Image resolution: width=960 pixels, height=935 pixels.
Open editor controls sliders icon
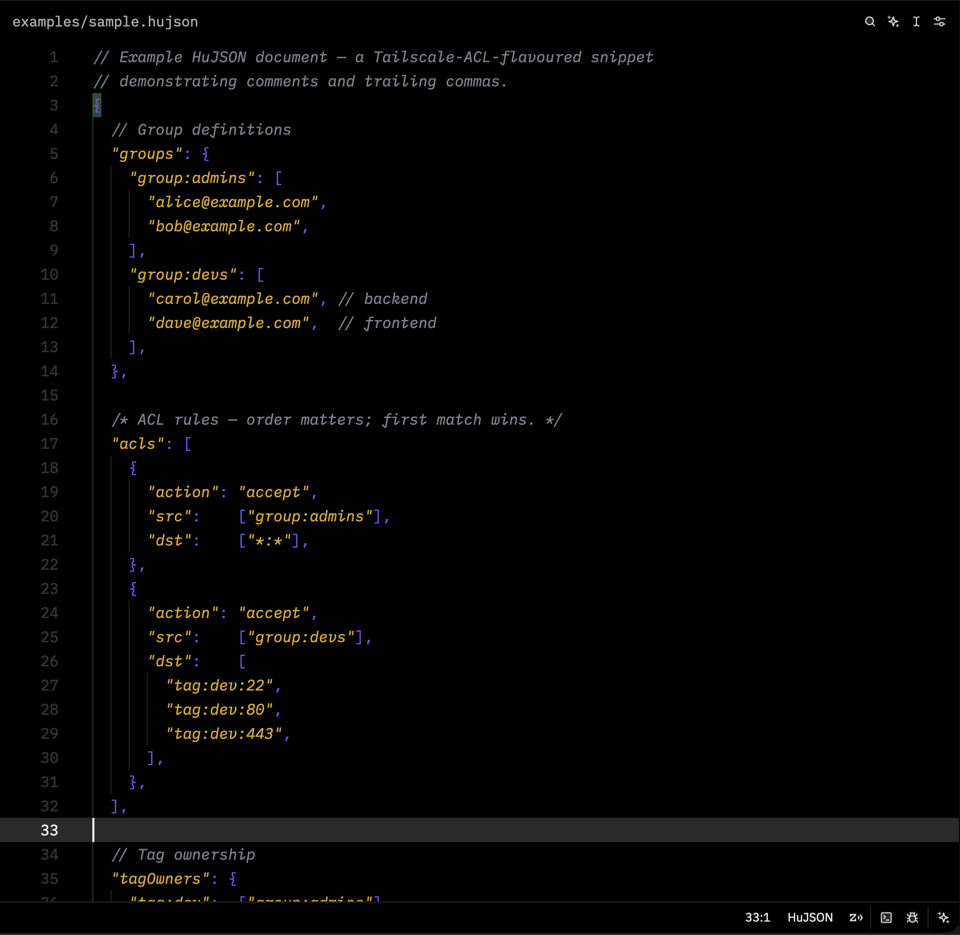coord(939,22)
